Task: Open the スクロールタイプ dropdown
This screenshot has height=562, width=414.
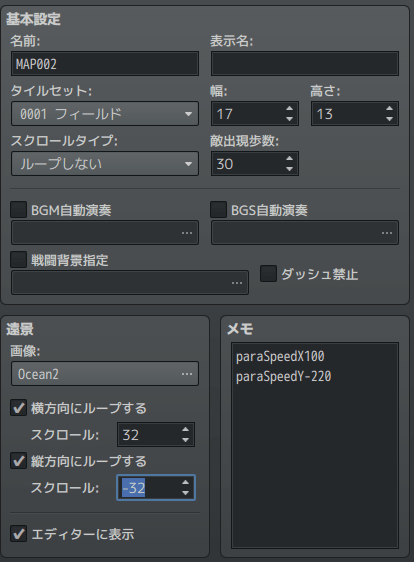Action: point(105,163)
